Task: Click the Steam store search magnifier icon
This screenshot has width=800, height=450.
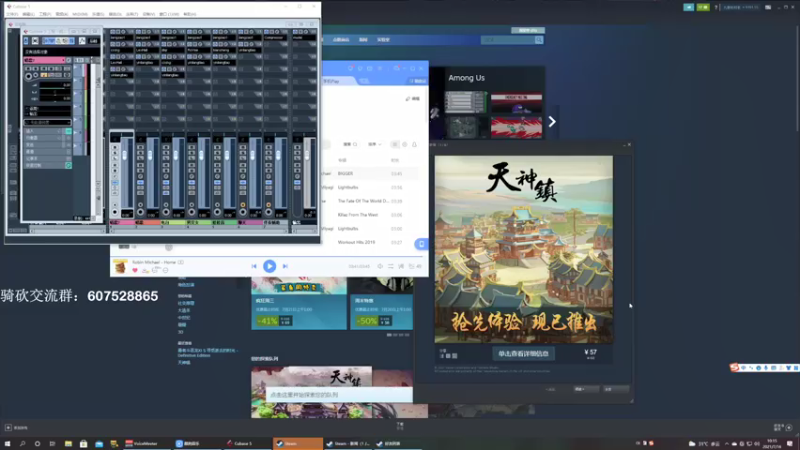Action: coord(539,40)
